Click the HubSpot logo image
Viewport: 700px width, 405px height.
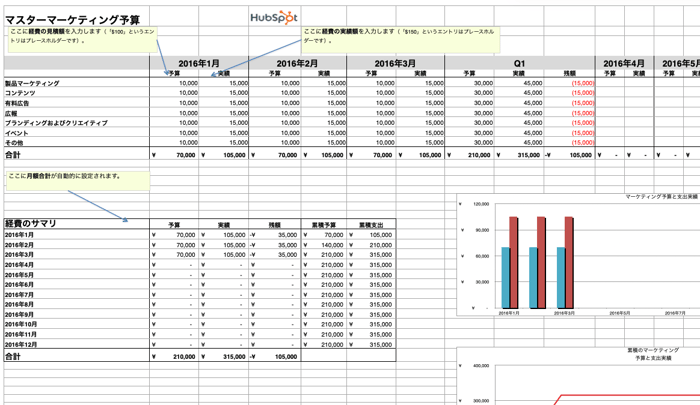274,17
